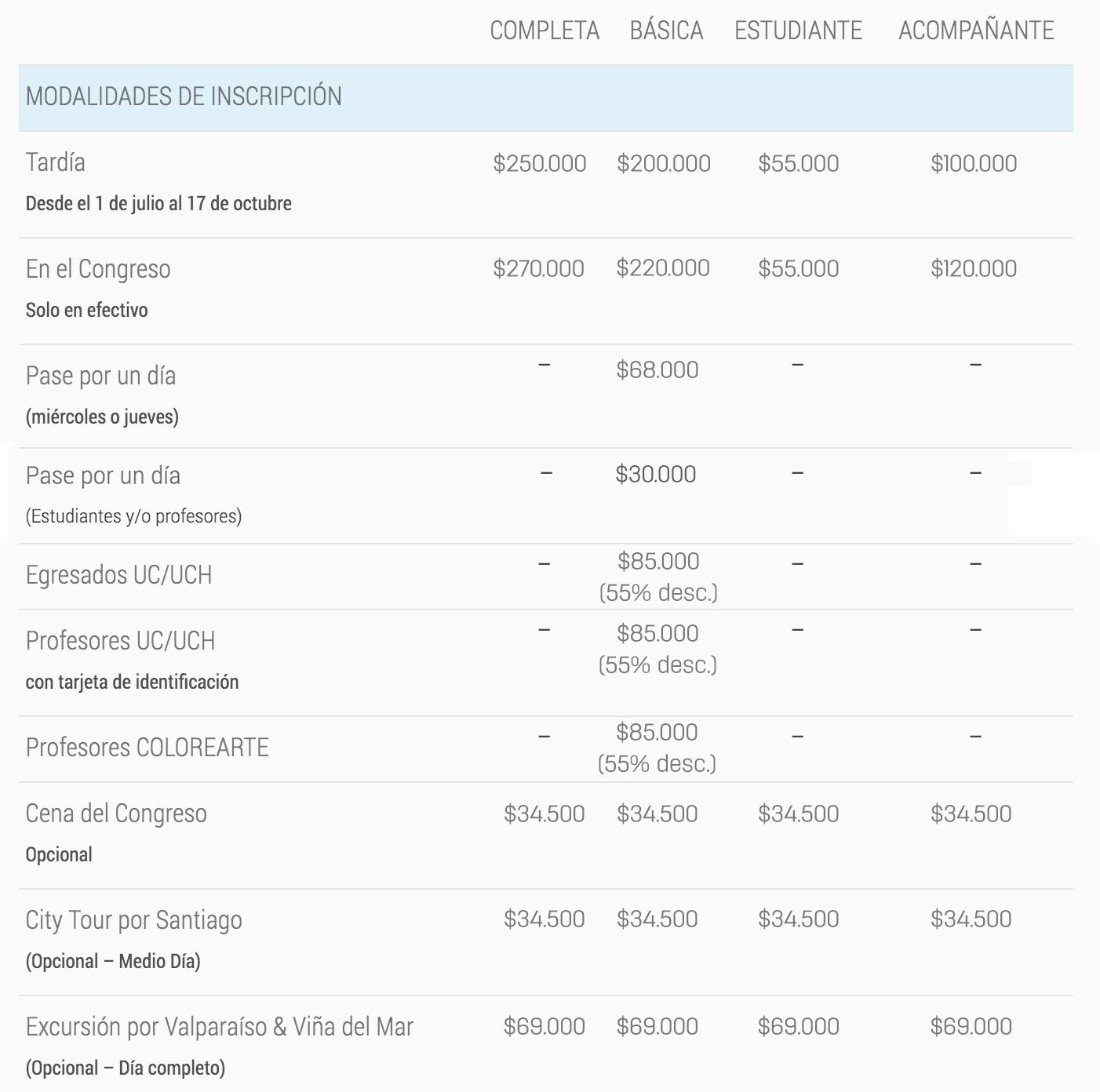The height and width of the screenshot is (1092, 1100).
Task: Click Excursión Completa $69.000 price
Action: point(545,1026)
